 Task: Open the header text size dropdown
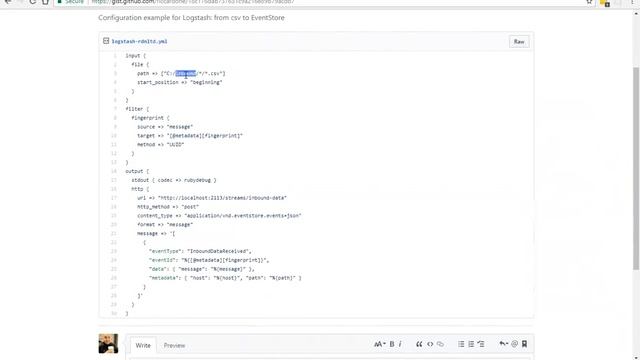380,344
